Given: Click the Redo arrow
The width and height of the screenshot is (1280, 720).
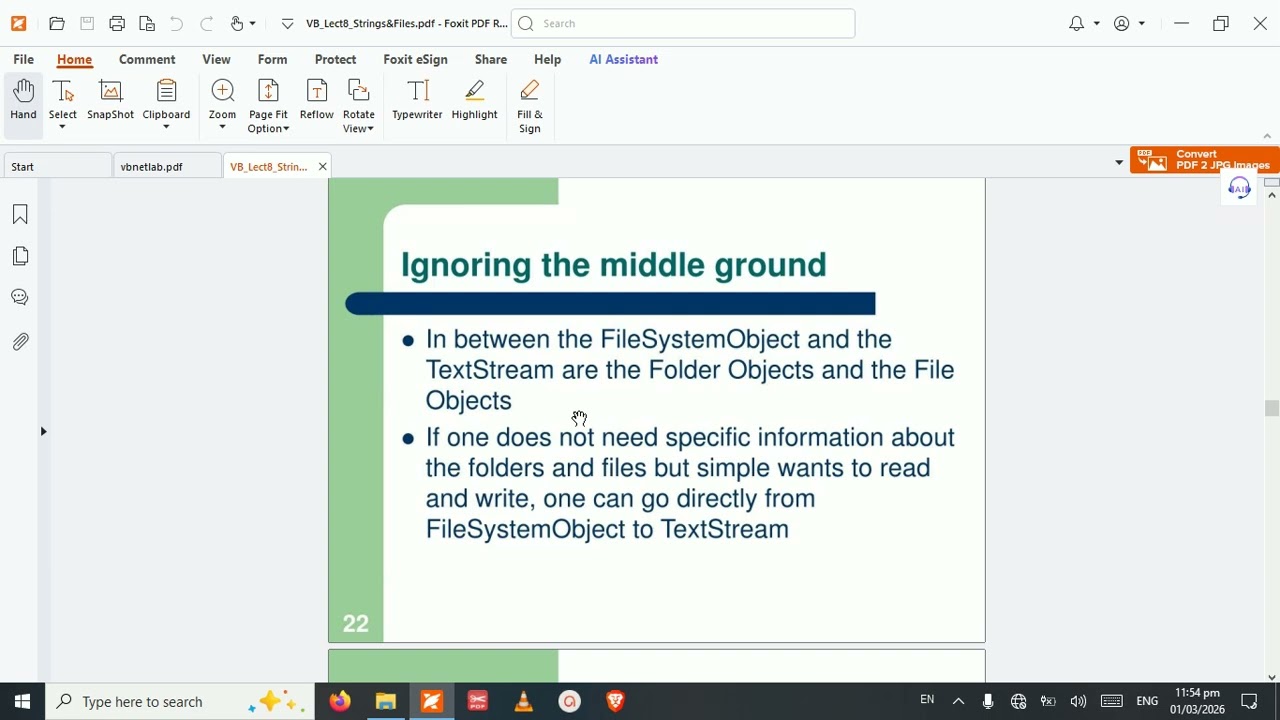Looking at the screenshot, I should [x=206, y=23].
